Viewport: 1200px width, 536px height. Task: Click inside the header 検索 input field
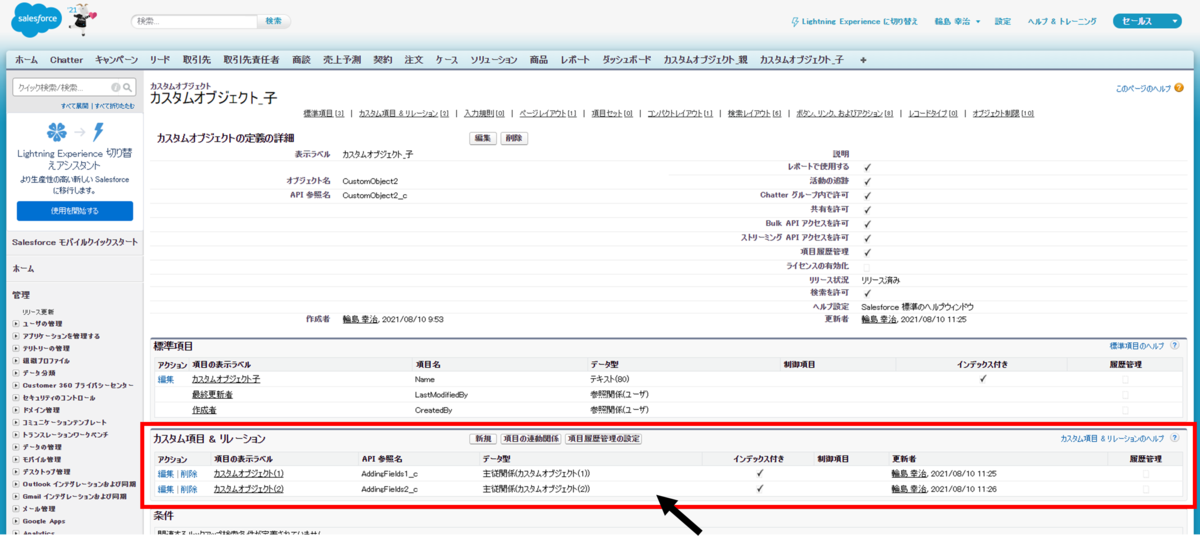click(194, 21)
